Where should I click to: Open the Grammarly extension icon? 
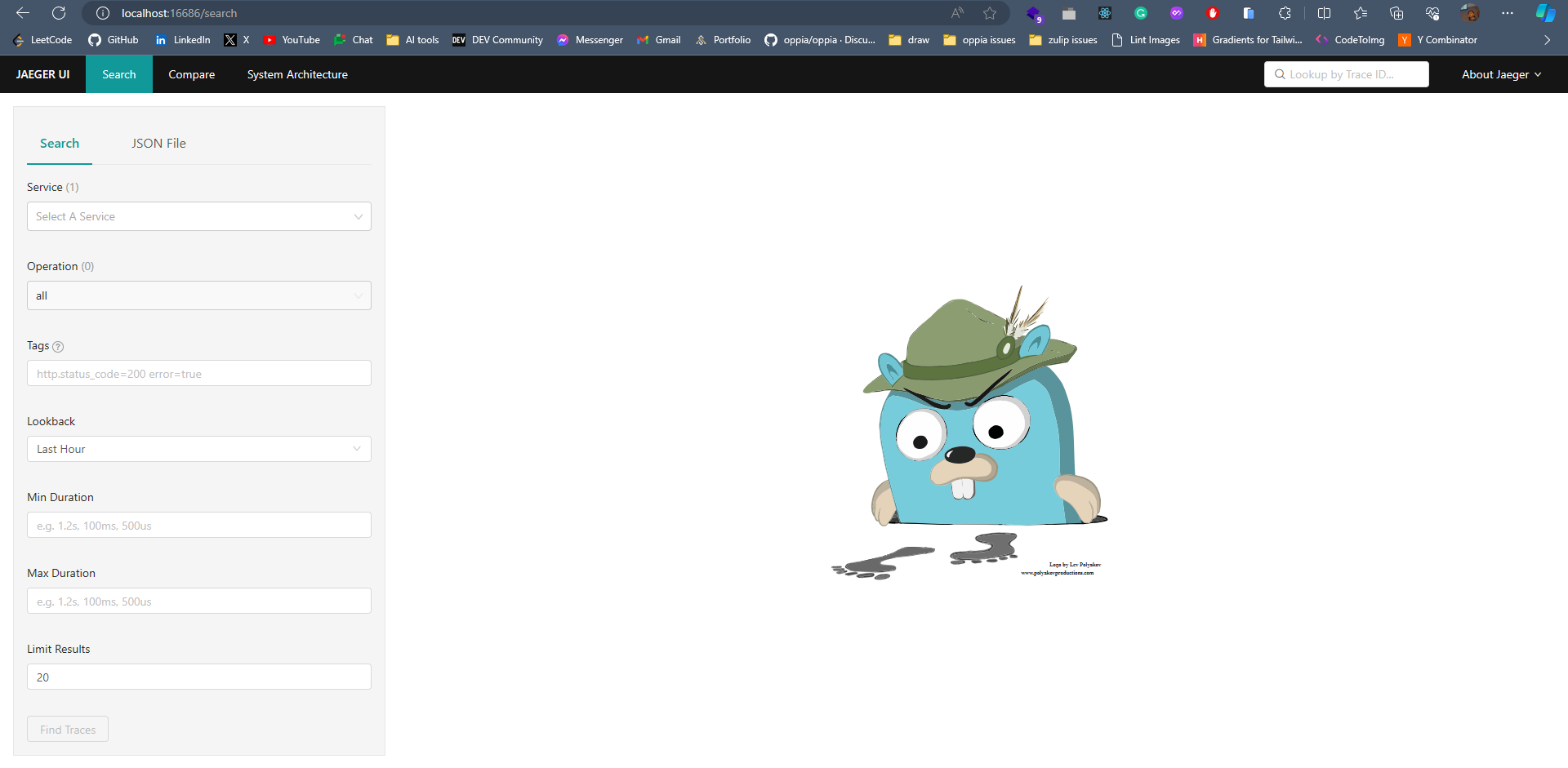[1141, 13]
